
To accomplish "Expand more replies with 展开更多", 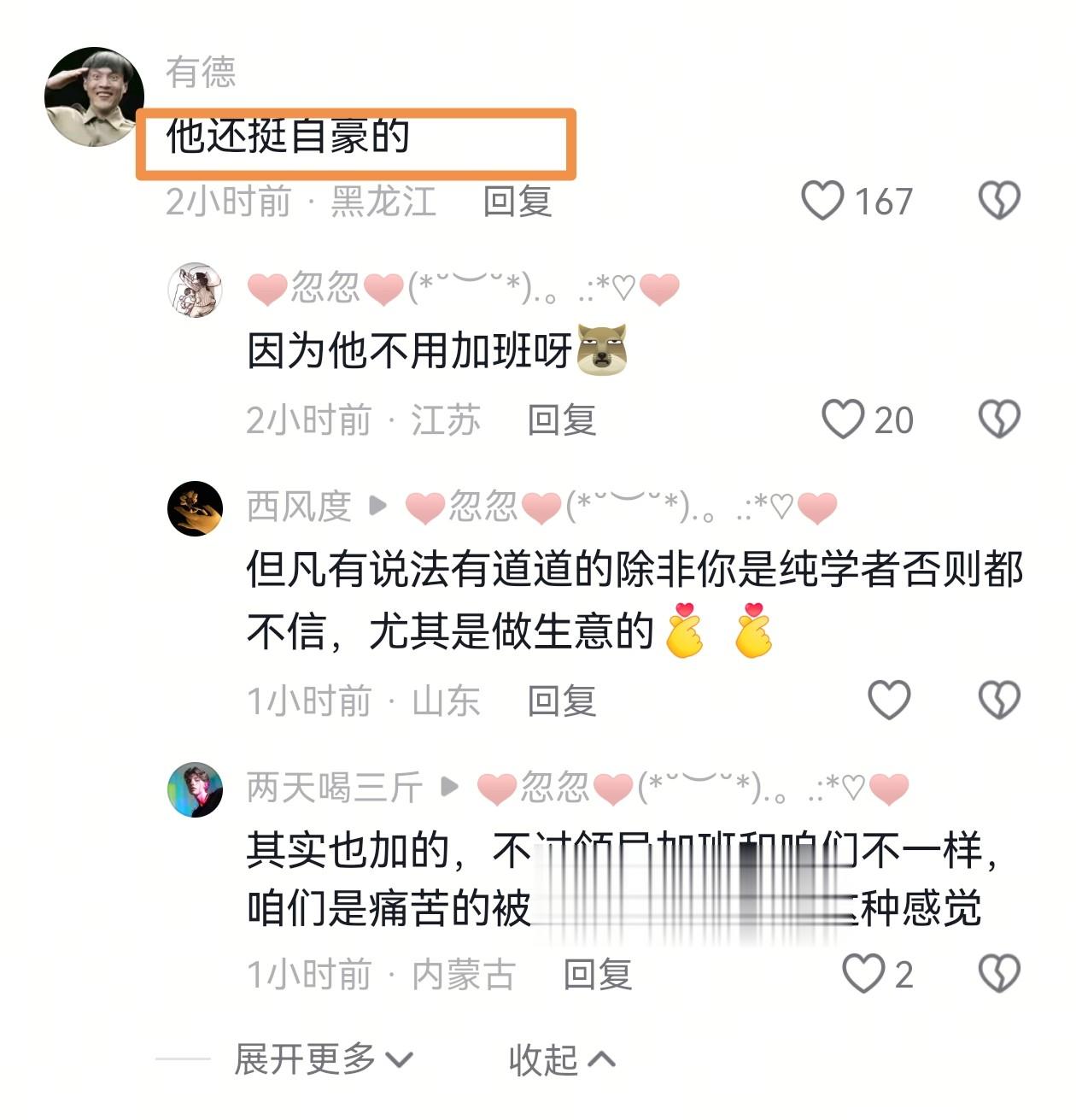I will coord(324,1059).
